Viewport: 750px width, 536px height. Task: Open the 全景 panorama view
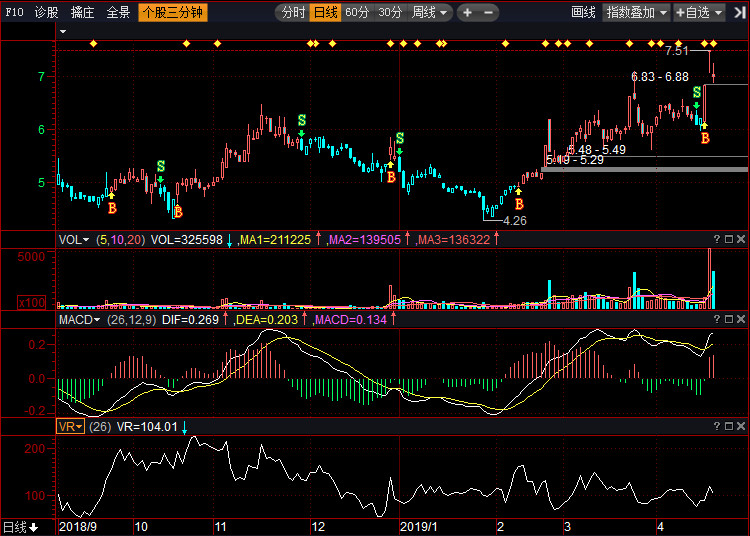tap(118, 12)
